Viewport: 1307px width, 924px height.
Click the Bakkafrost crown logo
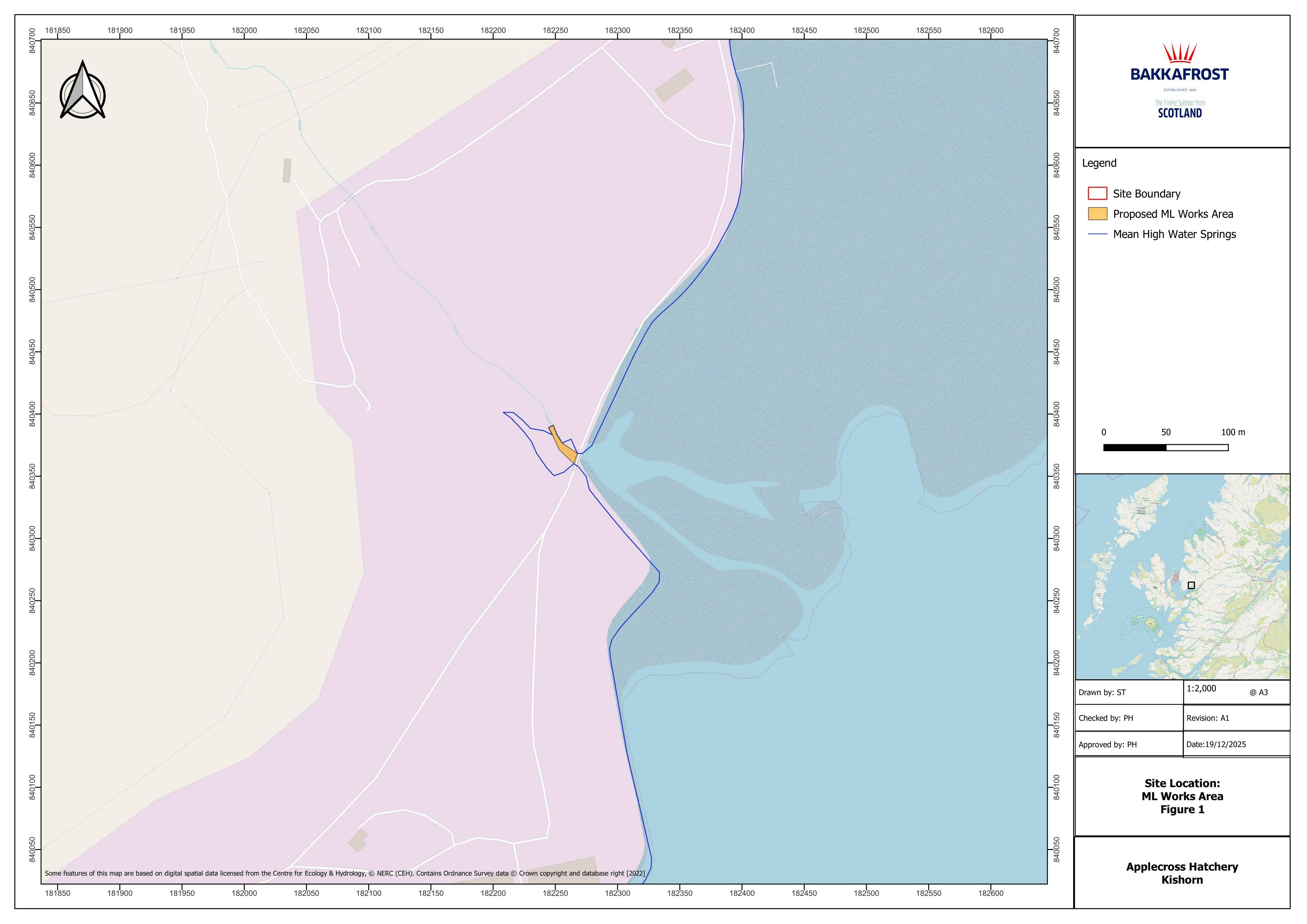(1179, 53)
